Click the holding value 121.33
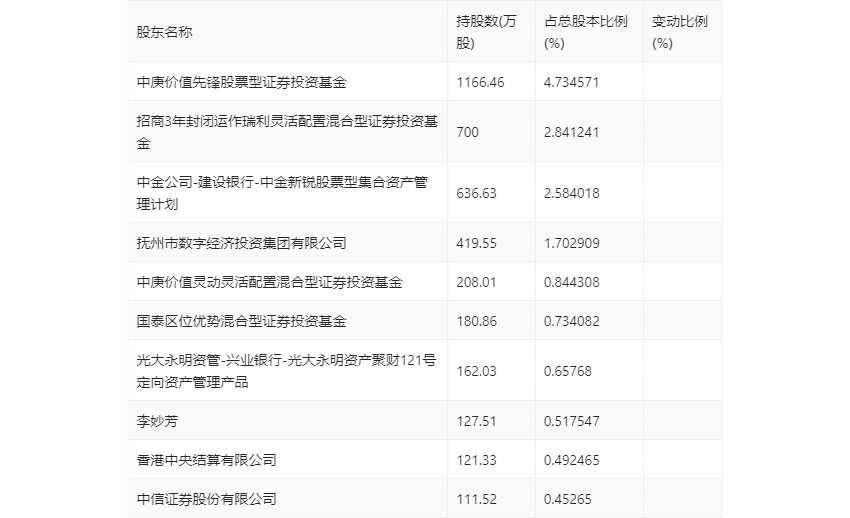 click(476, 460)
